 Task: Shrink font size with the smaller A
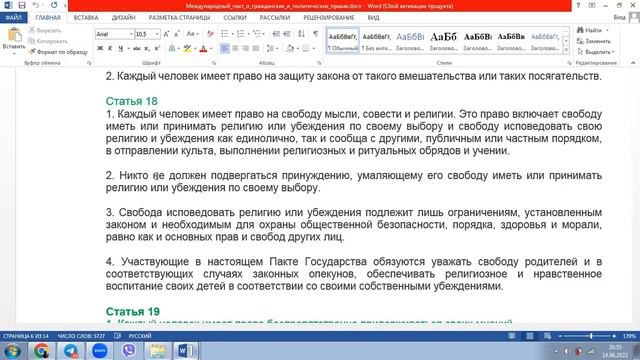pos(177,34)
